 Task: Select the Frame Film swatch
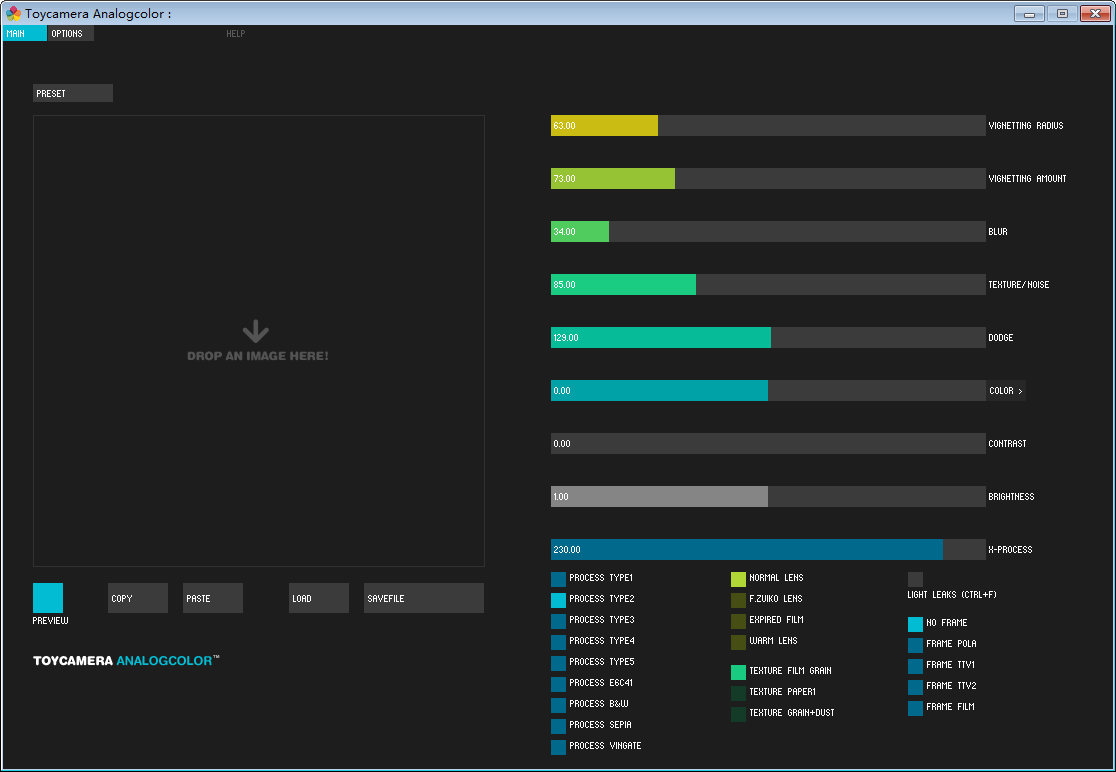click(915, 709)
